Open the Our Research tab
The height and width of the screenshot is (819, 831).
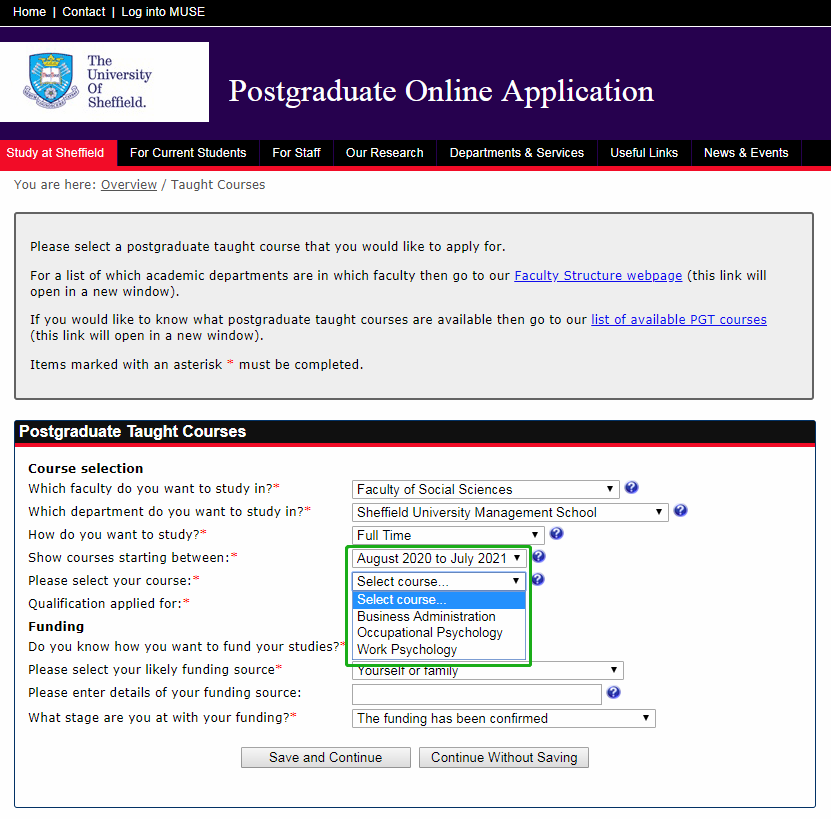(x=385, y=153)
